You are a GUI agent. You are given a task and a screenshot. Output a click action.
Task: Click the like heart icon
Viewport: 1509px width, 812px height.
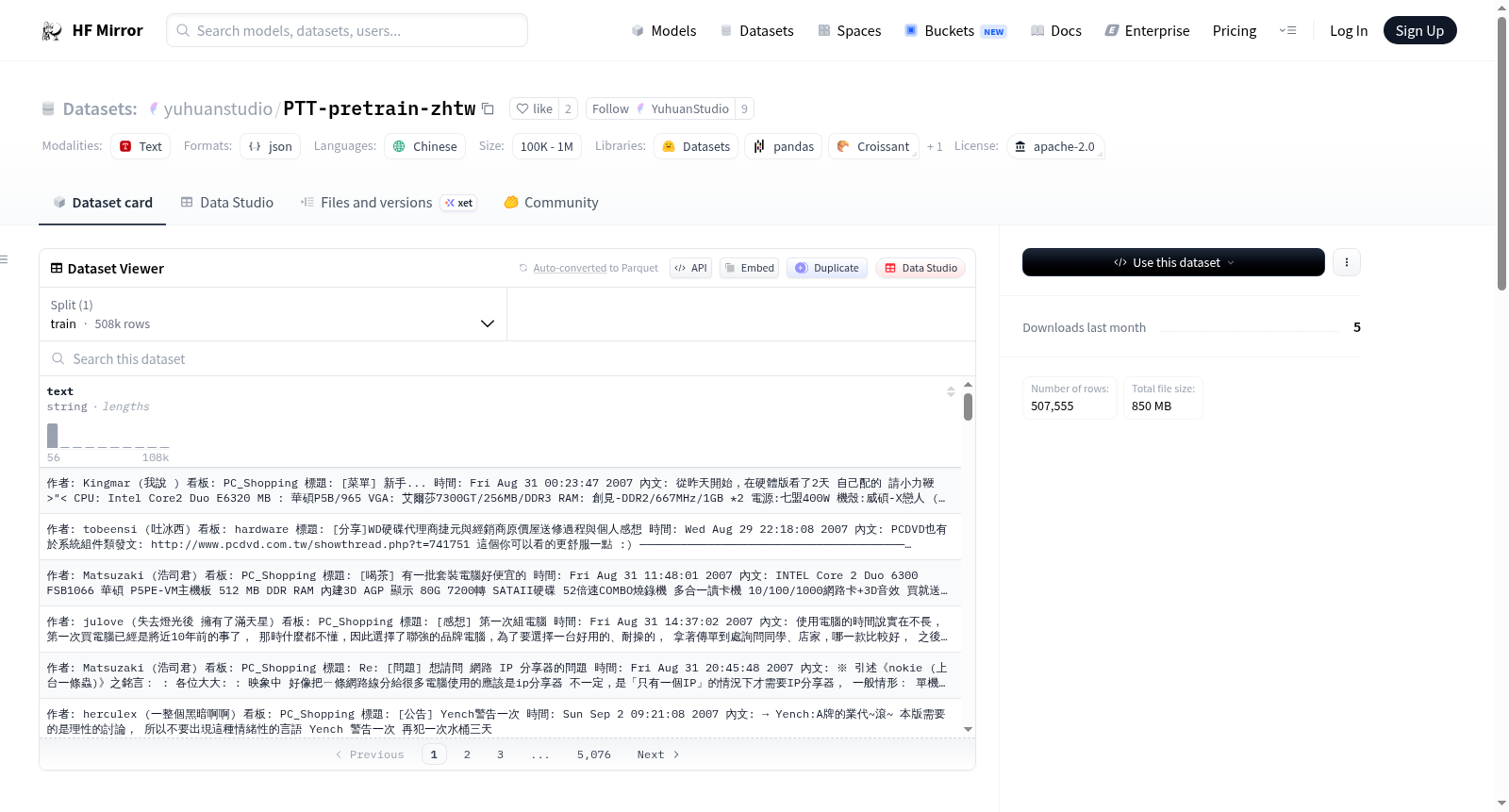[522, 108]
